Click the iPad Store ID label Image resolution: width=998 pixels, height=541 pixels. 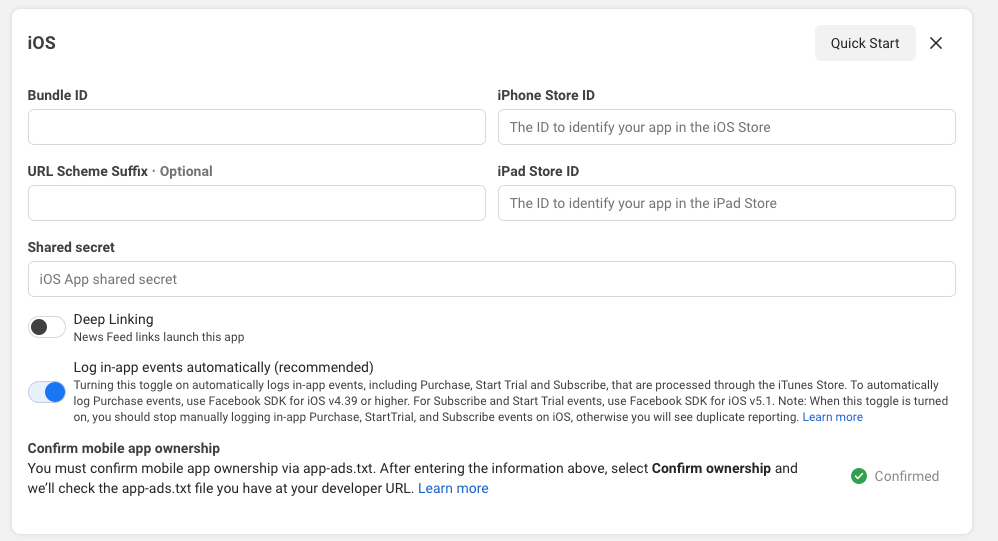538,171
